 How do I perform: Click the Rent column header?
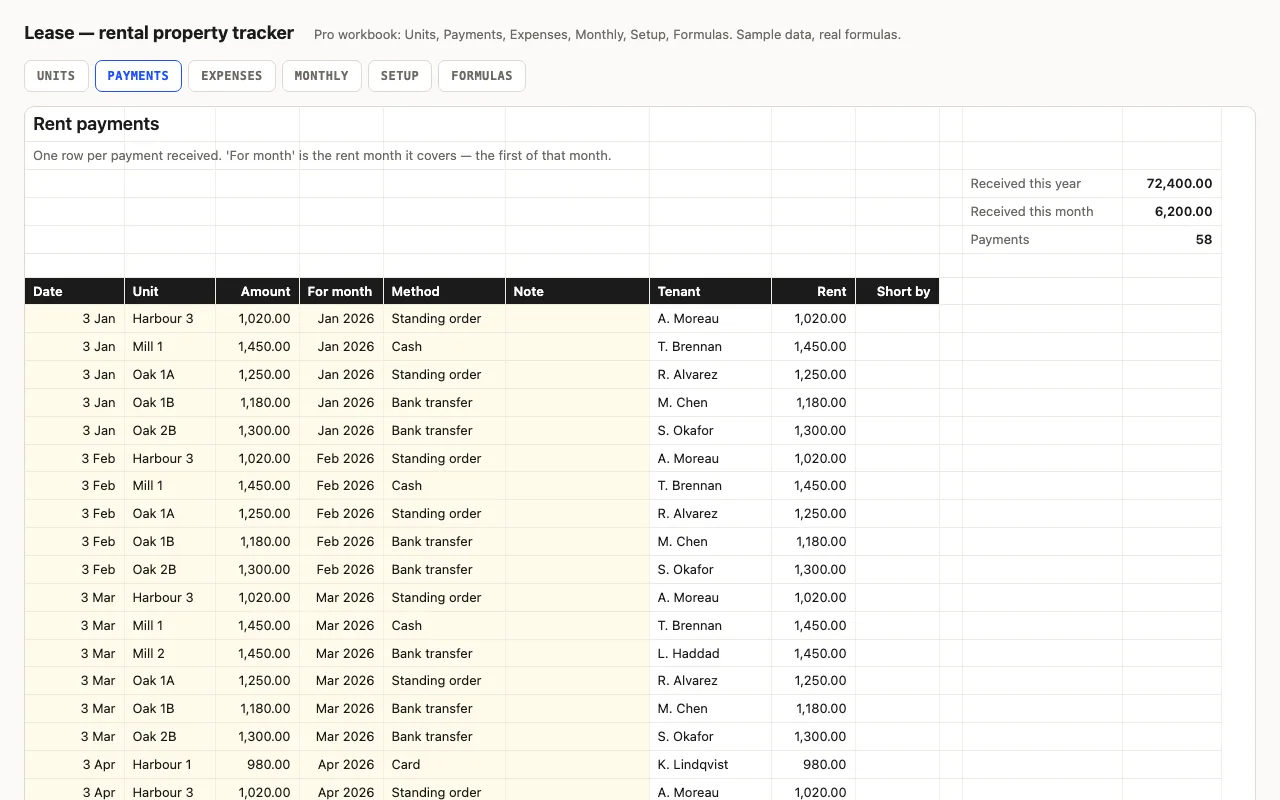(814, 291)
